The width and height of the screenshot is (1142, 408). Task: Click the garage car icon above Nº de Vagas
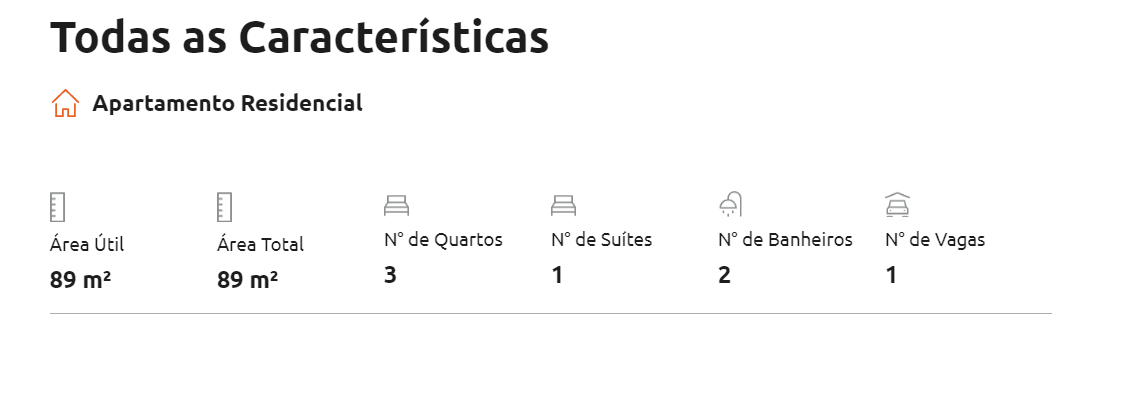897,205
